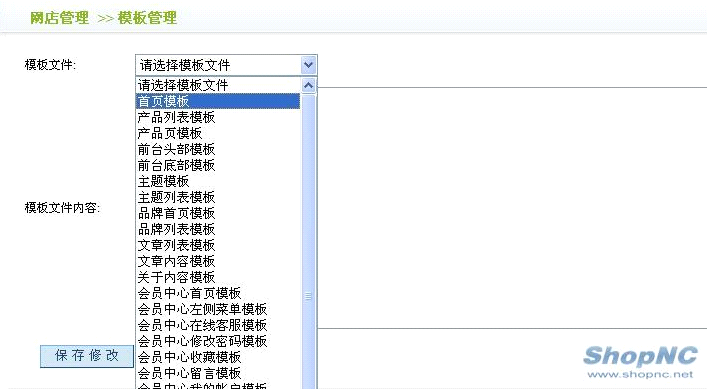The width and height of the screenshot is (711, 391).
Task: Choose 文章列表模板 entry
Action: 218,245
